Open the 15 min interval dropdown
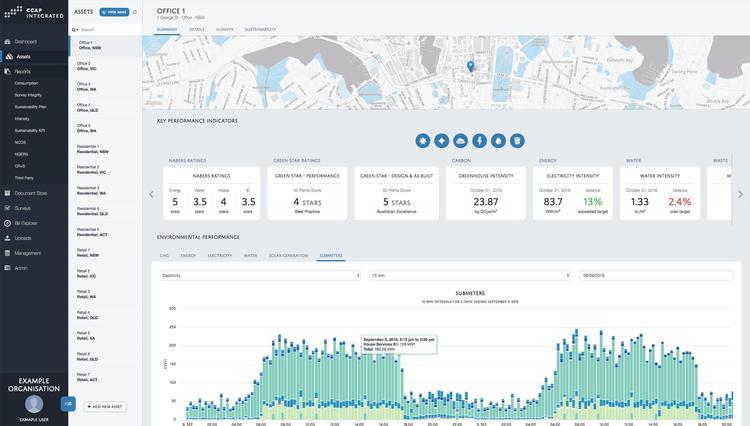Screen dimensions: 750x426 coord(470,275)
